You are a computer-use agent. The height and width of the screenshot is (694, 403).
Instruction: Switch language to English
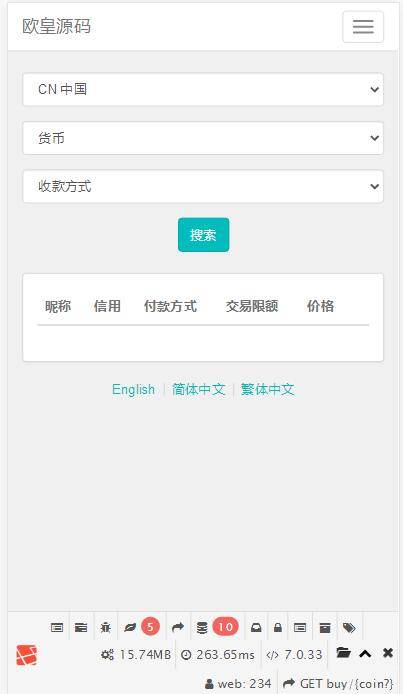click(x=133, y=389)
